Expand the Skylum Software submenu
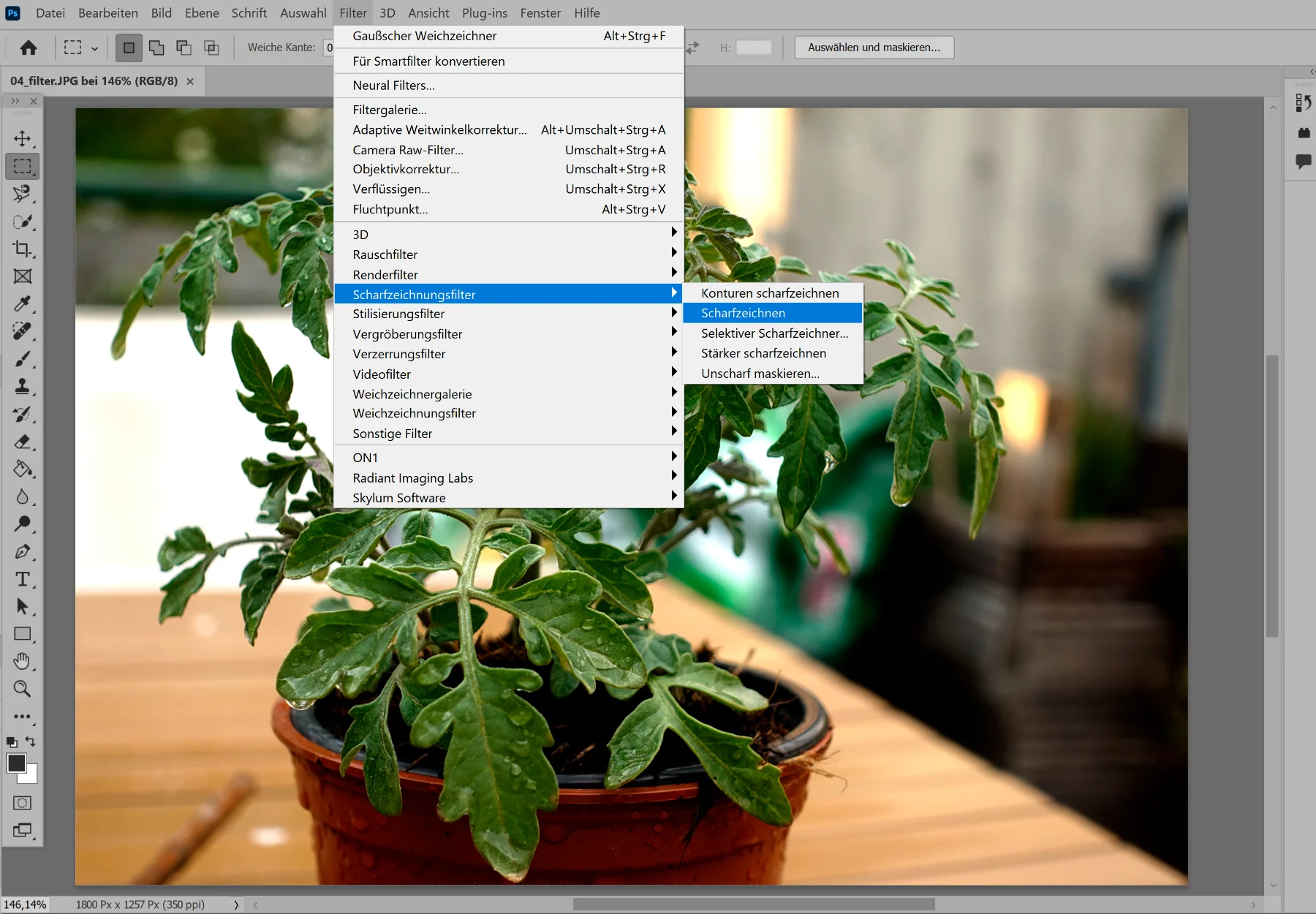This screenshot has height=914, width=1316. (509, 498)
